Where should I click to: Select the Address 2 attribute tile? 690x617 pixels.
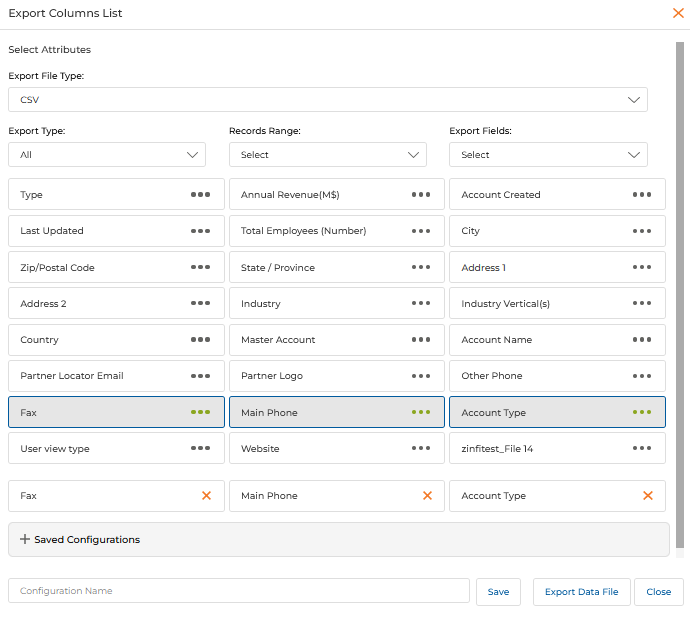click(116, 303)
